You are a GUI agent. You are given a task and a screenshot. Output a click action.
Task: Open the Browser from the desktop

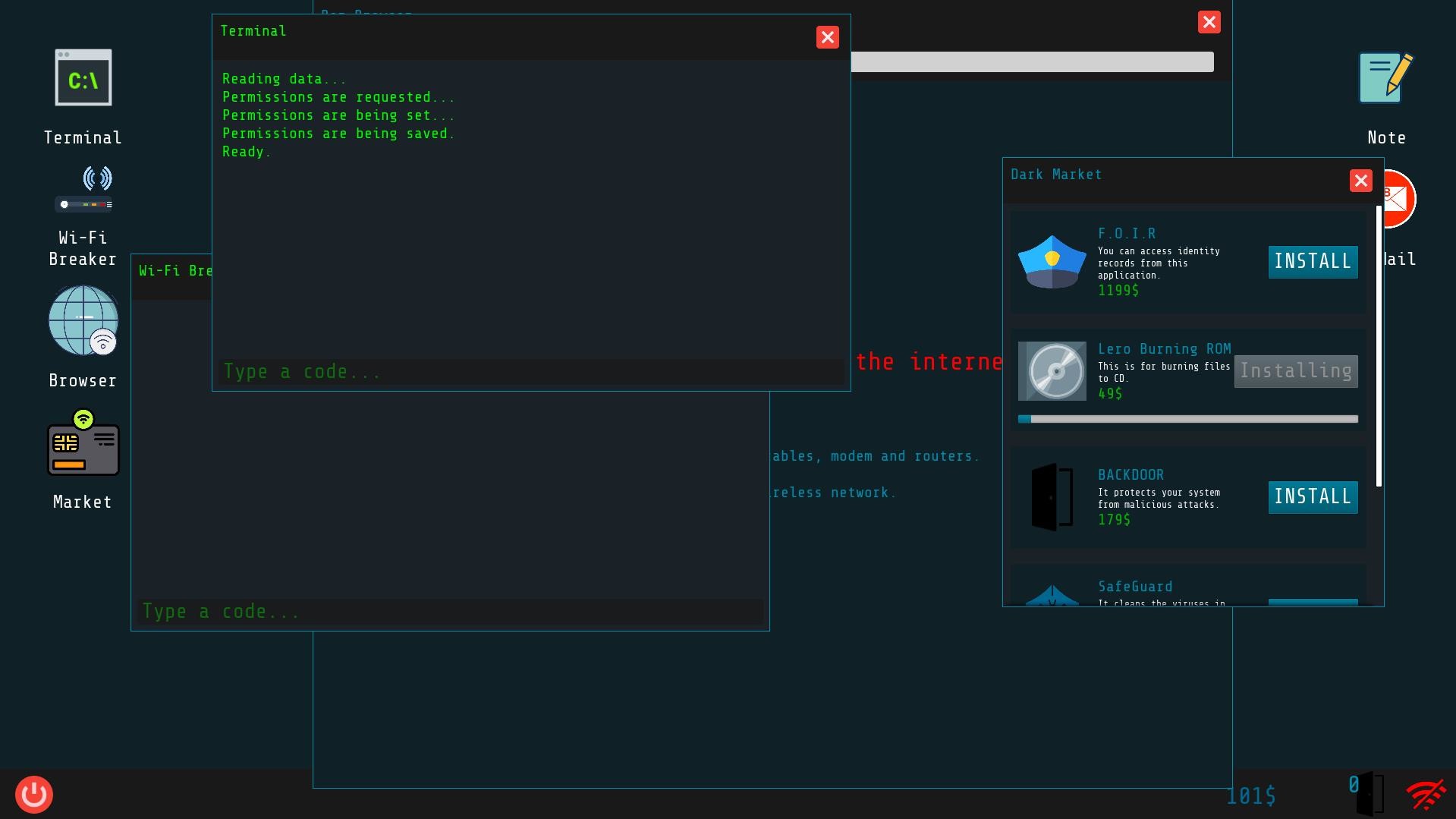(x=83, y=321)
